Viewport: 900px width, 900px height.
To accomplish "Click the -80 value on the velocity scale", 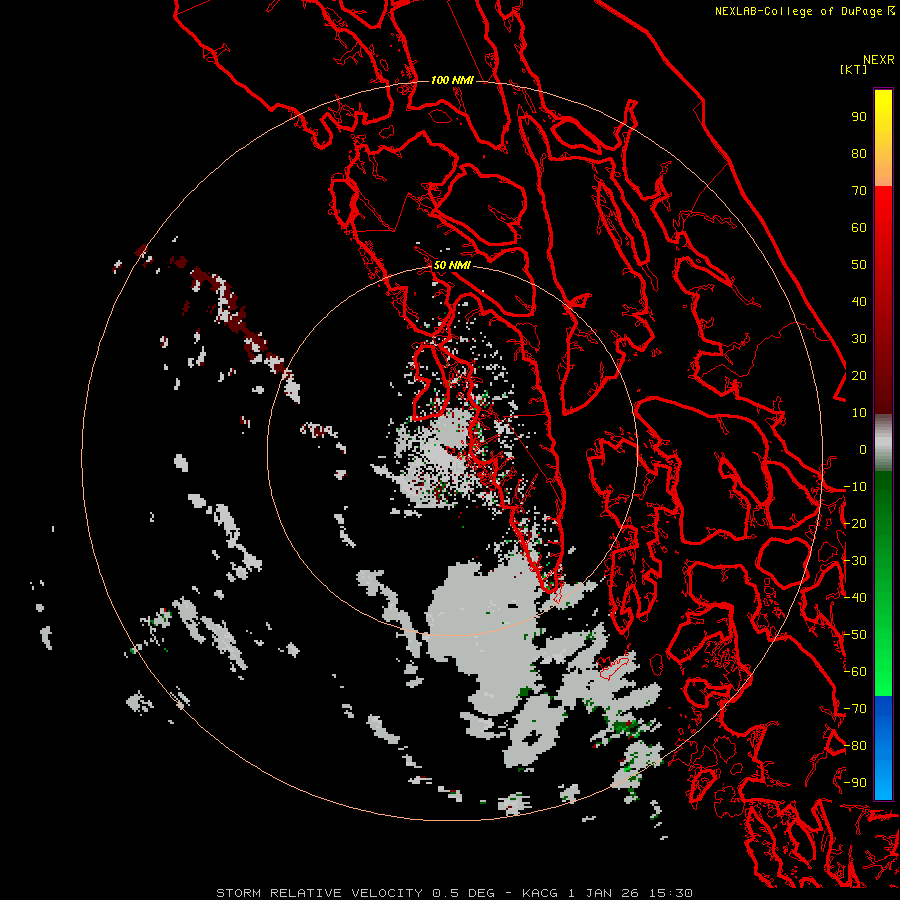I will tap(855, 746).
